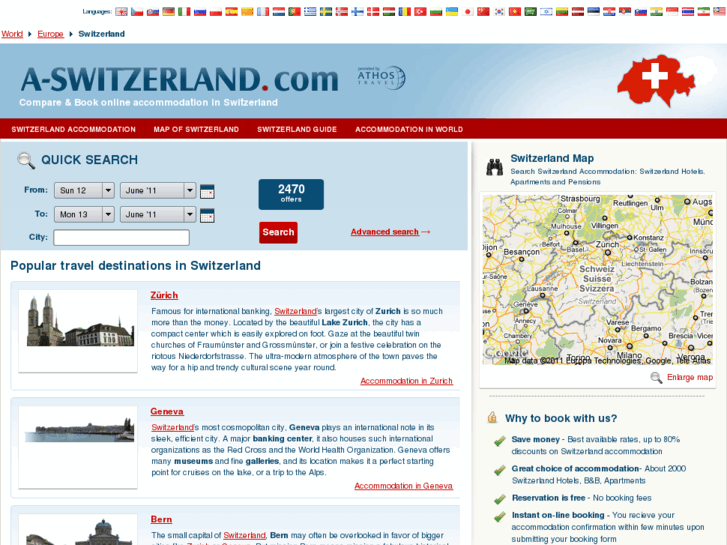Image resolution: width=727 pixels, height=545 pixels.
Task: Follow the Accommodation in Geneva link
Action: 403,486
